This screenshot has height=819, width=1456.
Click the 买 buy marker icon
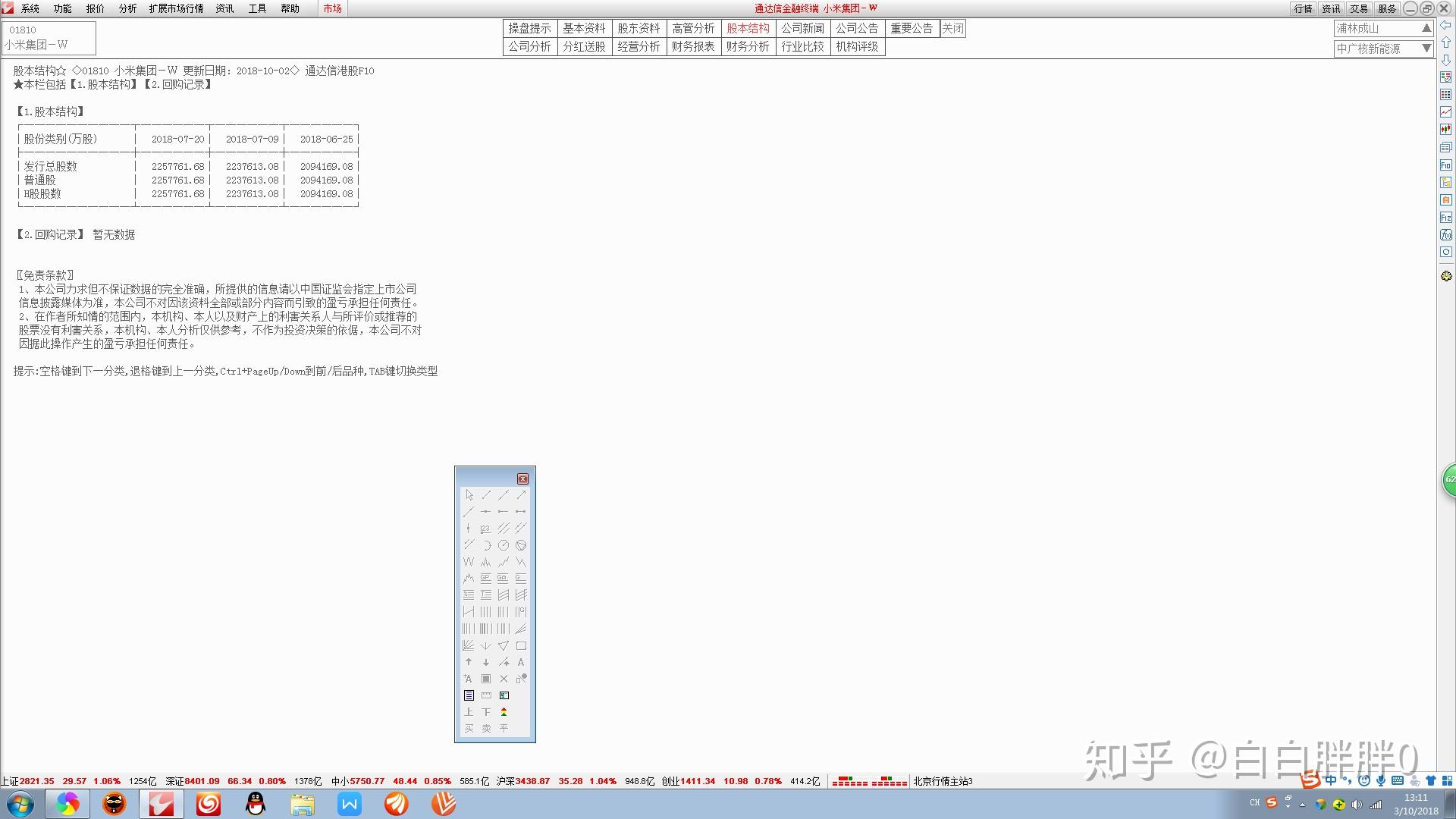(469, 728)
